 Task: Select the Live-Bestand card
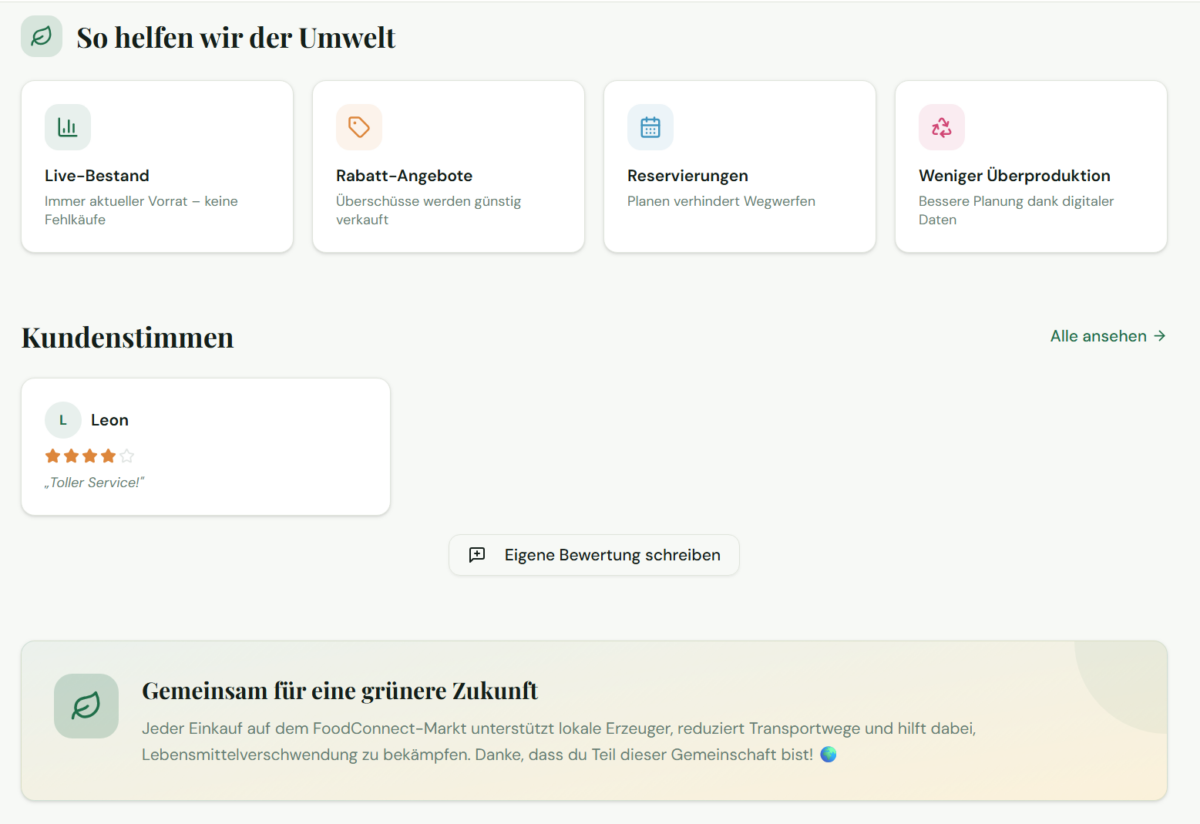click(x=157, y=167)
